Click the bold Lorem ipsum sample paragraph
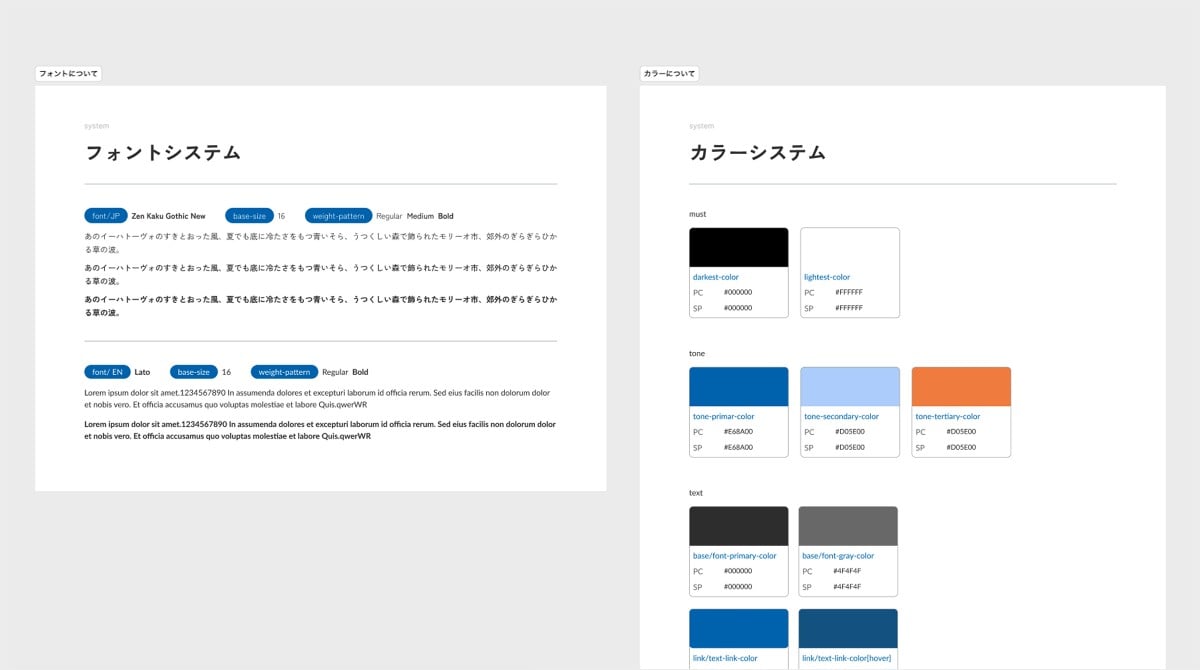This screenshot has width=1200, height=670. (320, 430)
